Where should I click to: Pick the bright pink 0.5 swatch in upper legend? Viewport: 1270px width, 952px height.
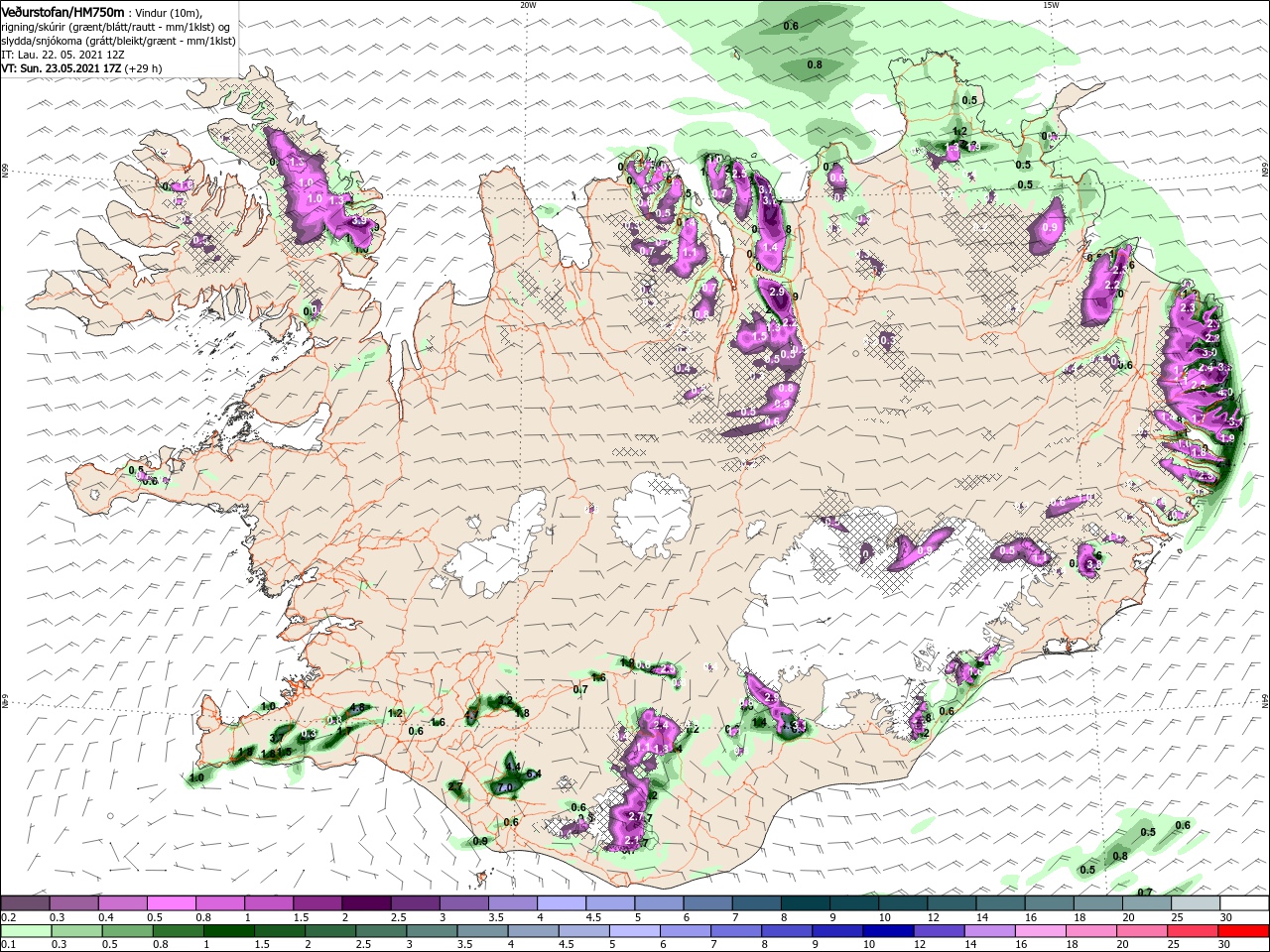coord(171,903)
